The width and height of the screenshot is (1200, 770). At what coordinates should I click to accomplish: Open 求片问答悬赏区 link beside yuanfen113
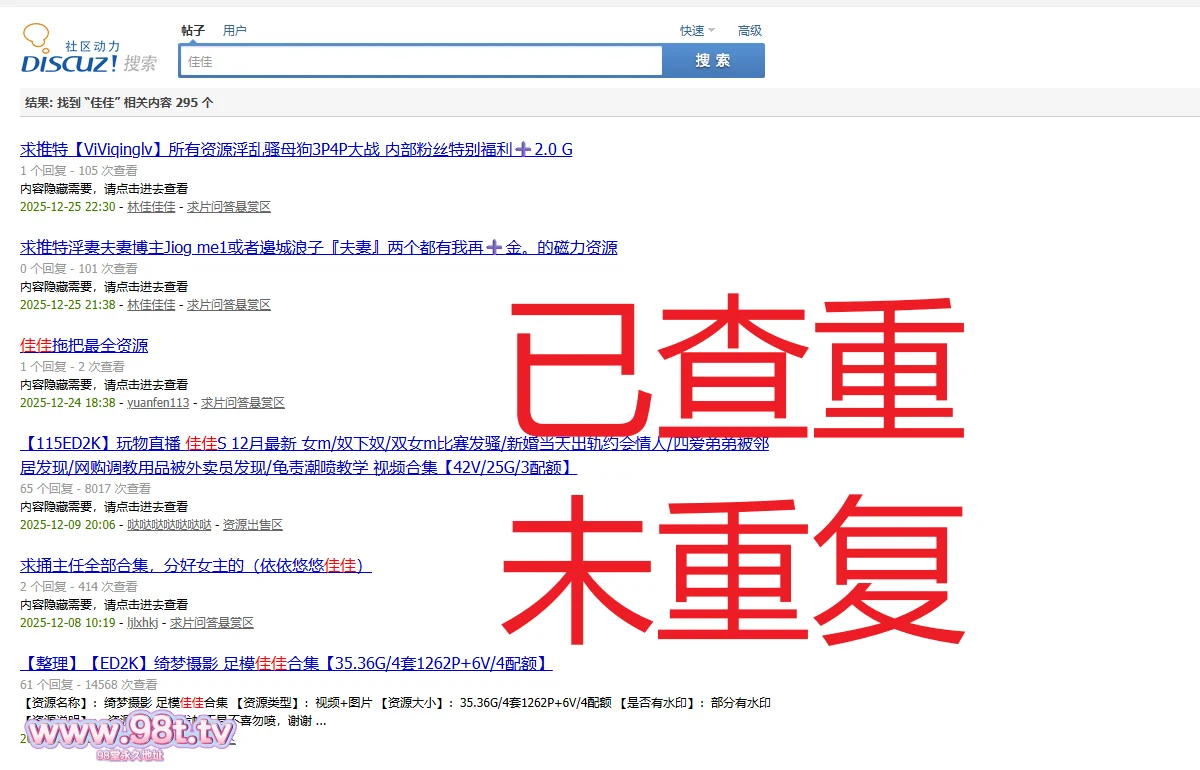click(243, 403)
